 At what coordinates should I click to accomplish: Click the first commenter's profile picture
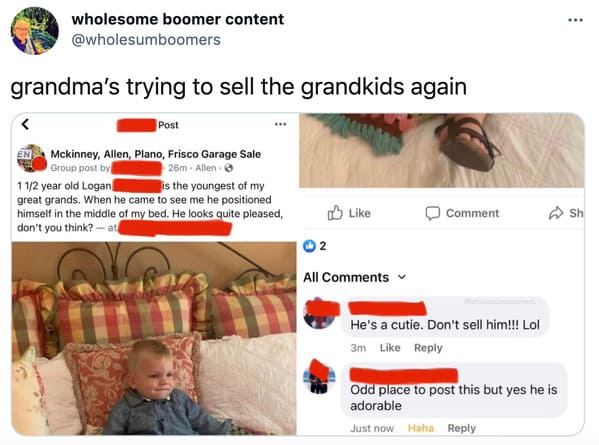coord(319,313)
